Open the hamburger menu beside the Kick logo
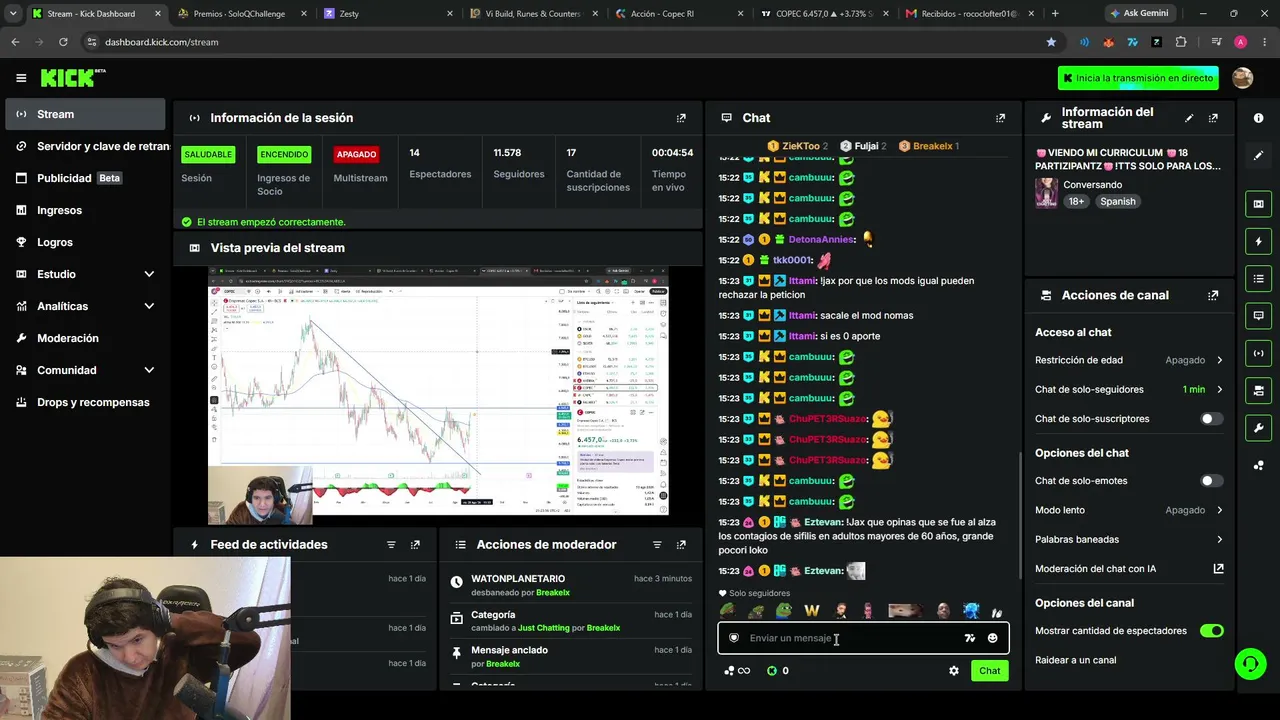 21,78
